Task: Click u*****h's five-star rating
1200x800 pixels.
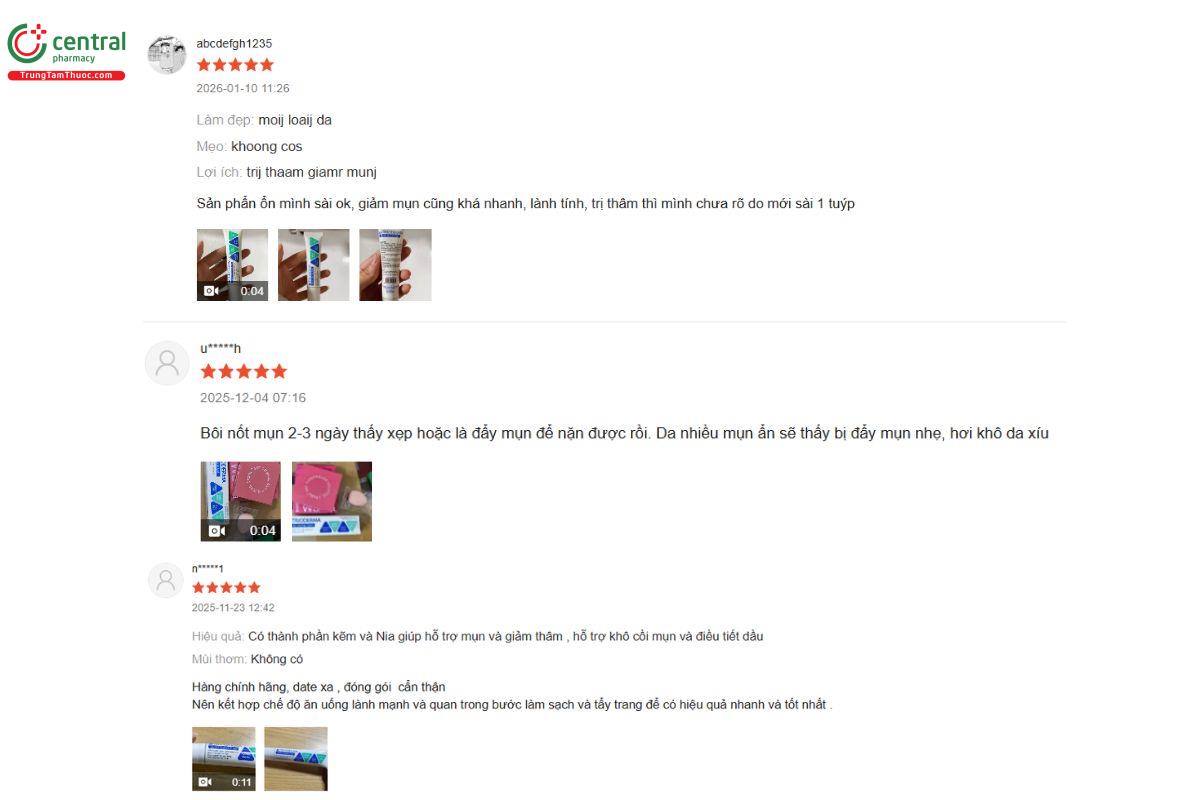Action: [244, 371]
